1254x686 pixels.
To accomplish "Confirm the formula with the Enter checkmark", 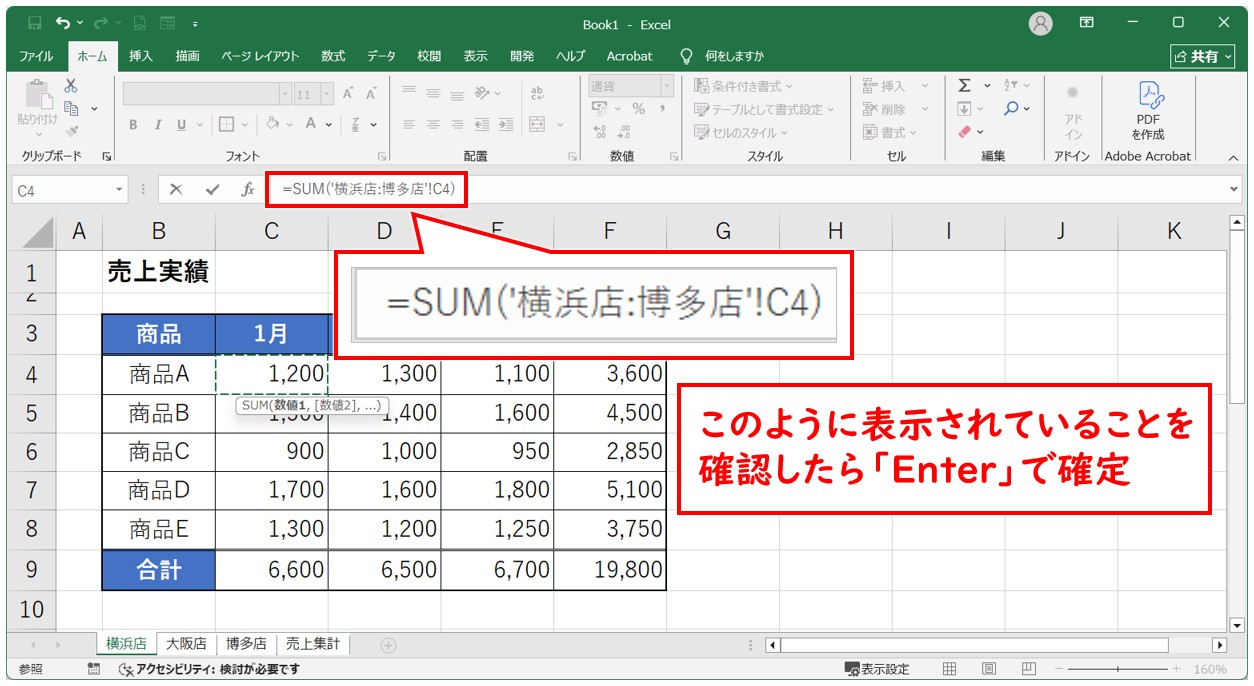I will [211, 189].
